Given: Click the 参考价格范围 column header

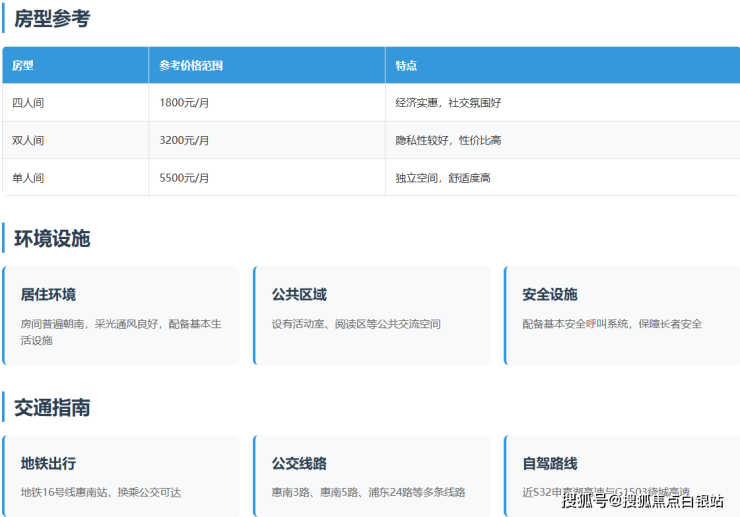Looking at the screenshot, I should (191, 65).
